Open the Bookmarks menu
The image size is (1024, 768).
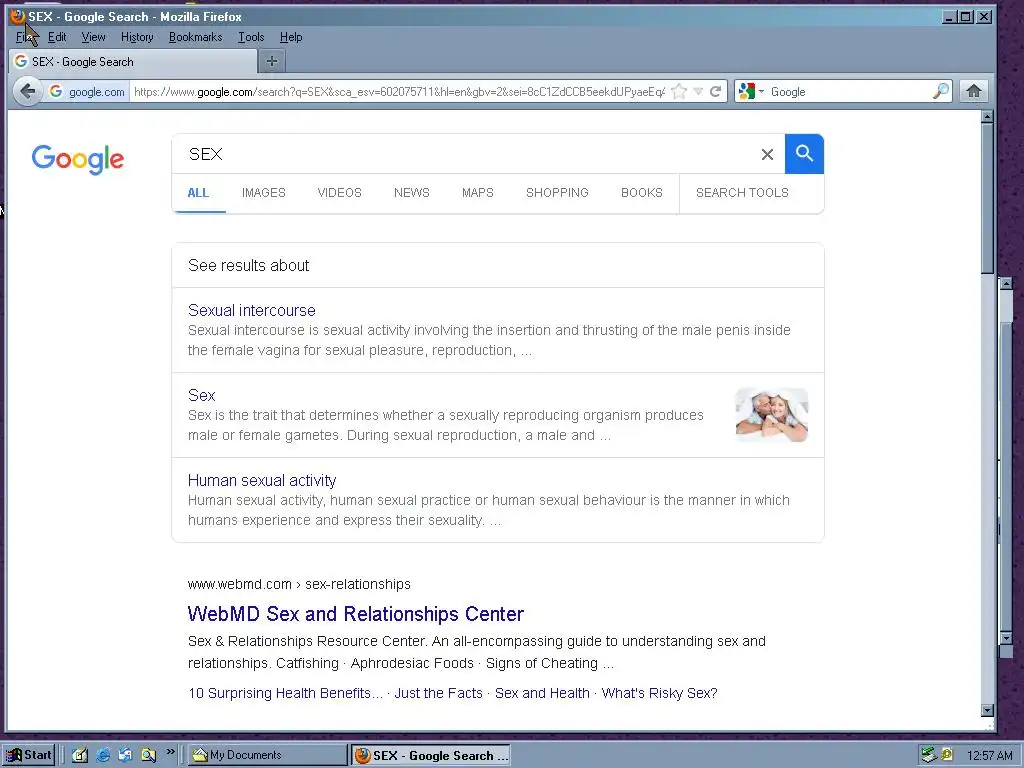(x=195, y=37)
